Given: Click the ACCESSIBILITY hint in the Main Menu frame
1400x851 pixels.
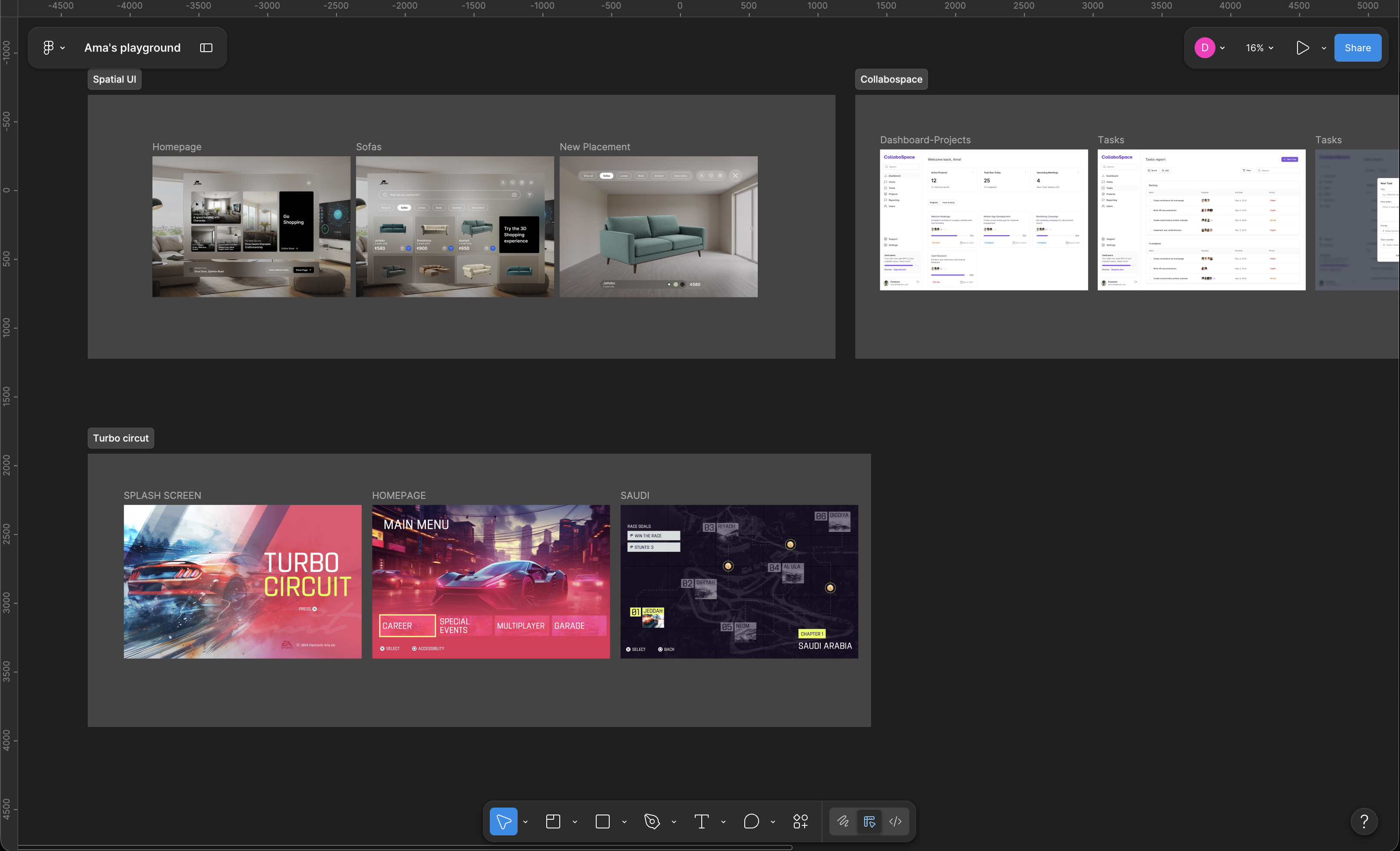Looking at the screenshot, I should [429, 648].
